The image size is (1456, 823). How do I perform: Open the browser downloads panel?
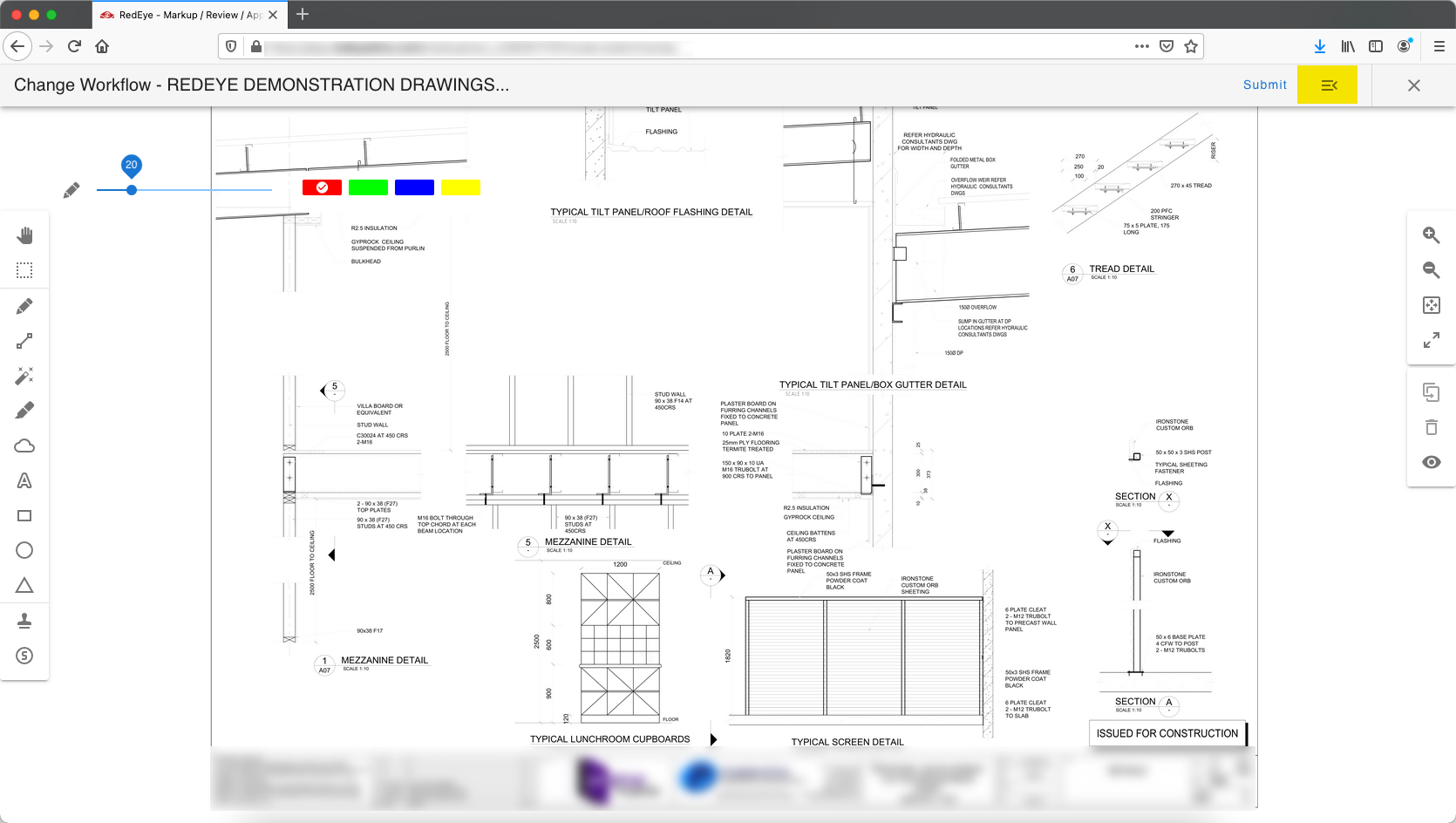tap(1320, 46)
